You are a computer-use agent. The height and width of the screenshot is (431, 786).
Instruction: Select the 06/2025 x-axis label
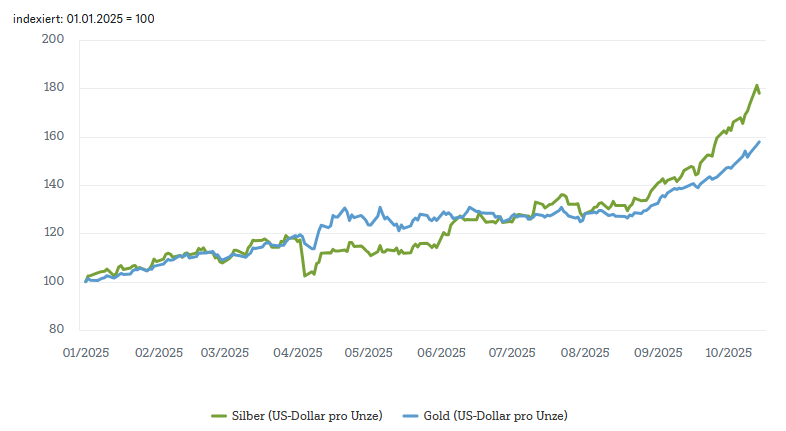(x=441, y=352)
